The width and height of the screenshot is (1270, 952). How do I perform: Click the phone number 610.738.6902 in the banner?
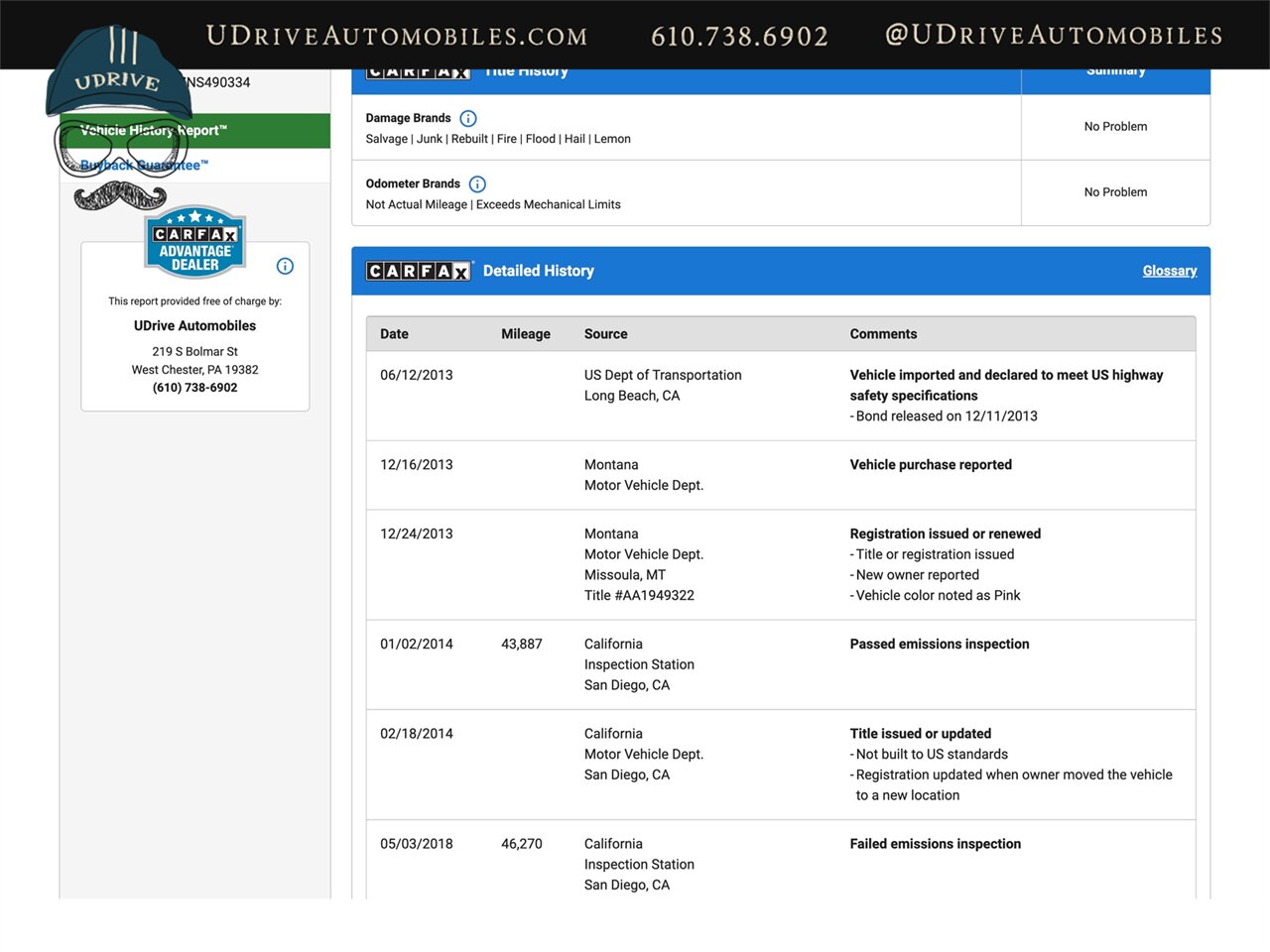pos(739,37)
